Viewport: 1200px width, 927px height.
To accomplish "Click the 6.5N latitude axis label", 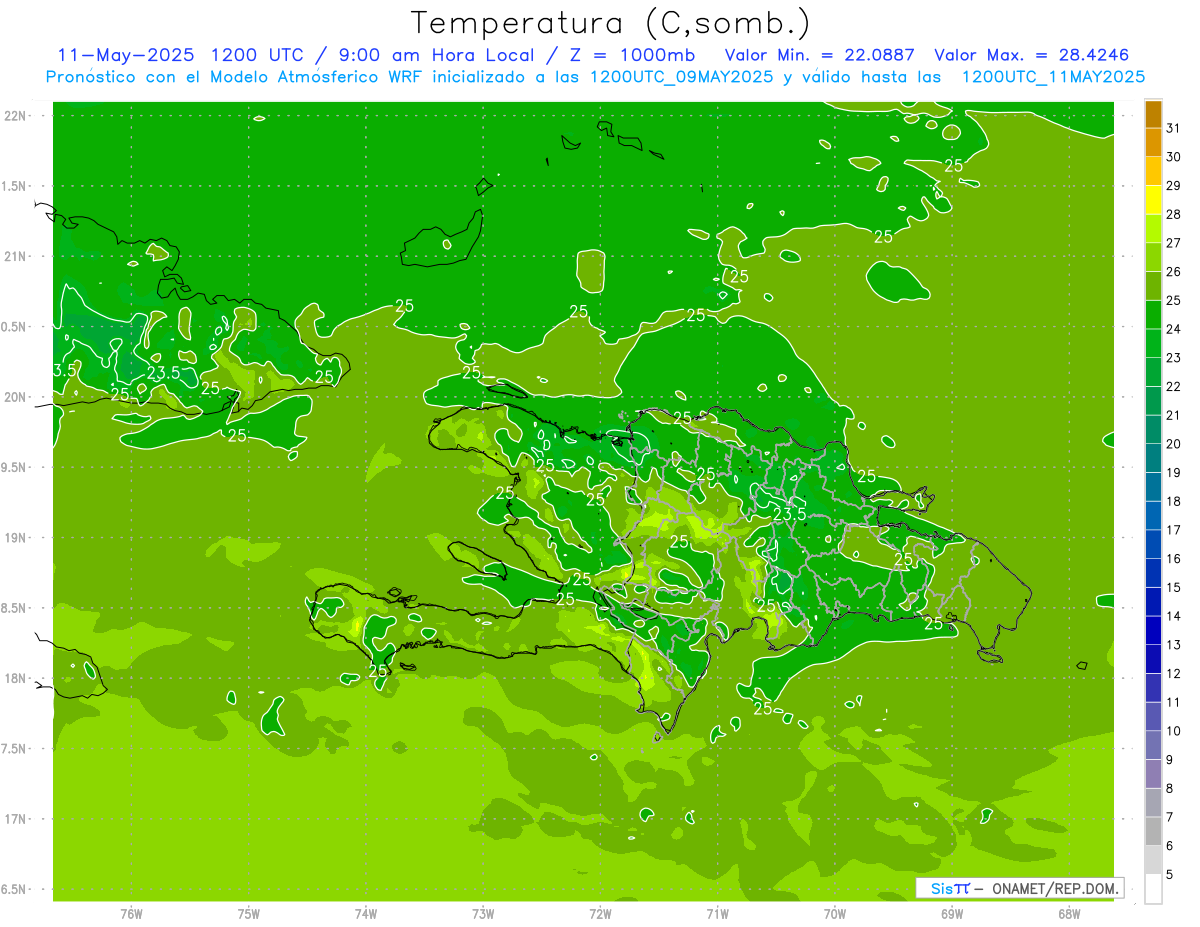I will click(15, 889).
